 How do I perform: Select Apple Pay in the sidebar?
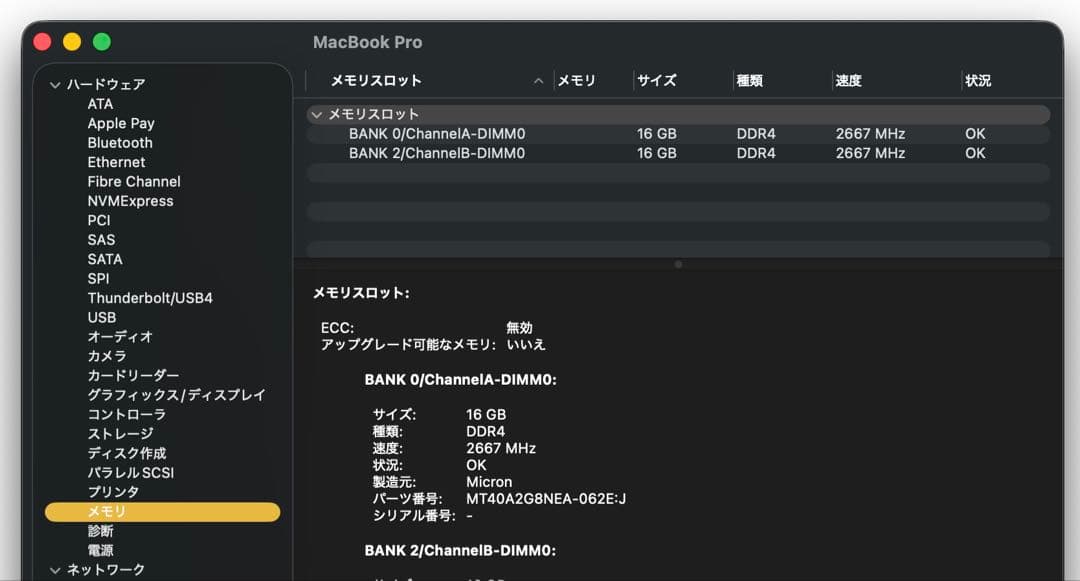point(120,123)
